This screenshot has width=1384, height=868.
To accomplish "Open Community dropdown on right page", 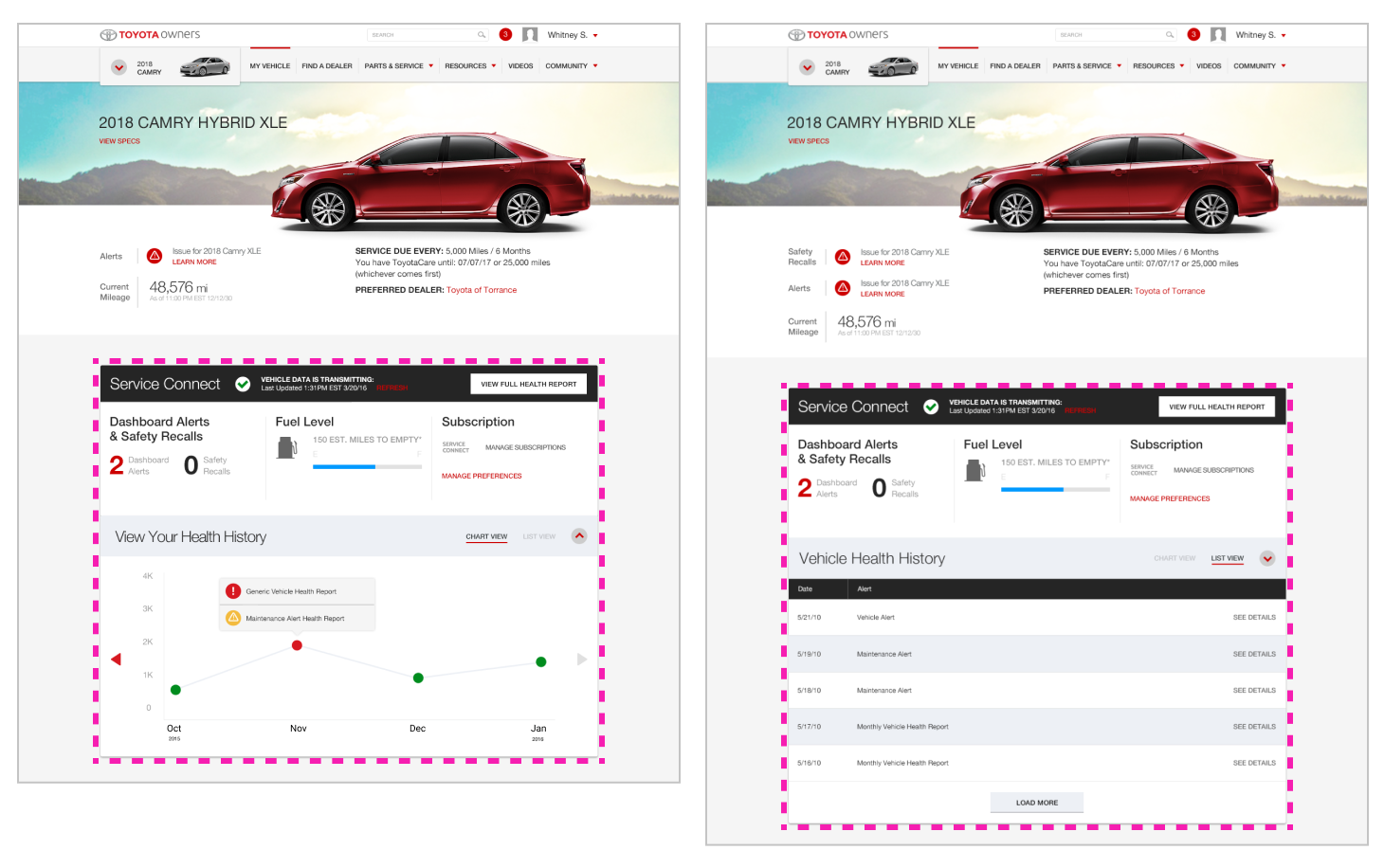I will (x=1260, y=66).
